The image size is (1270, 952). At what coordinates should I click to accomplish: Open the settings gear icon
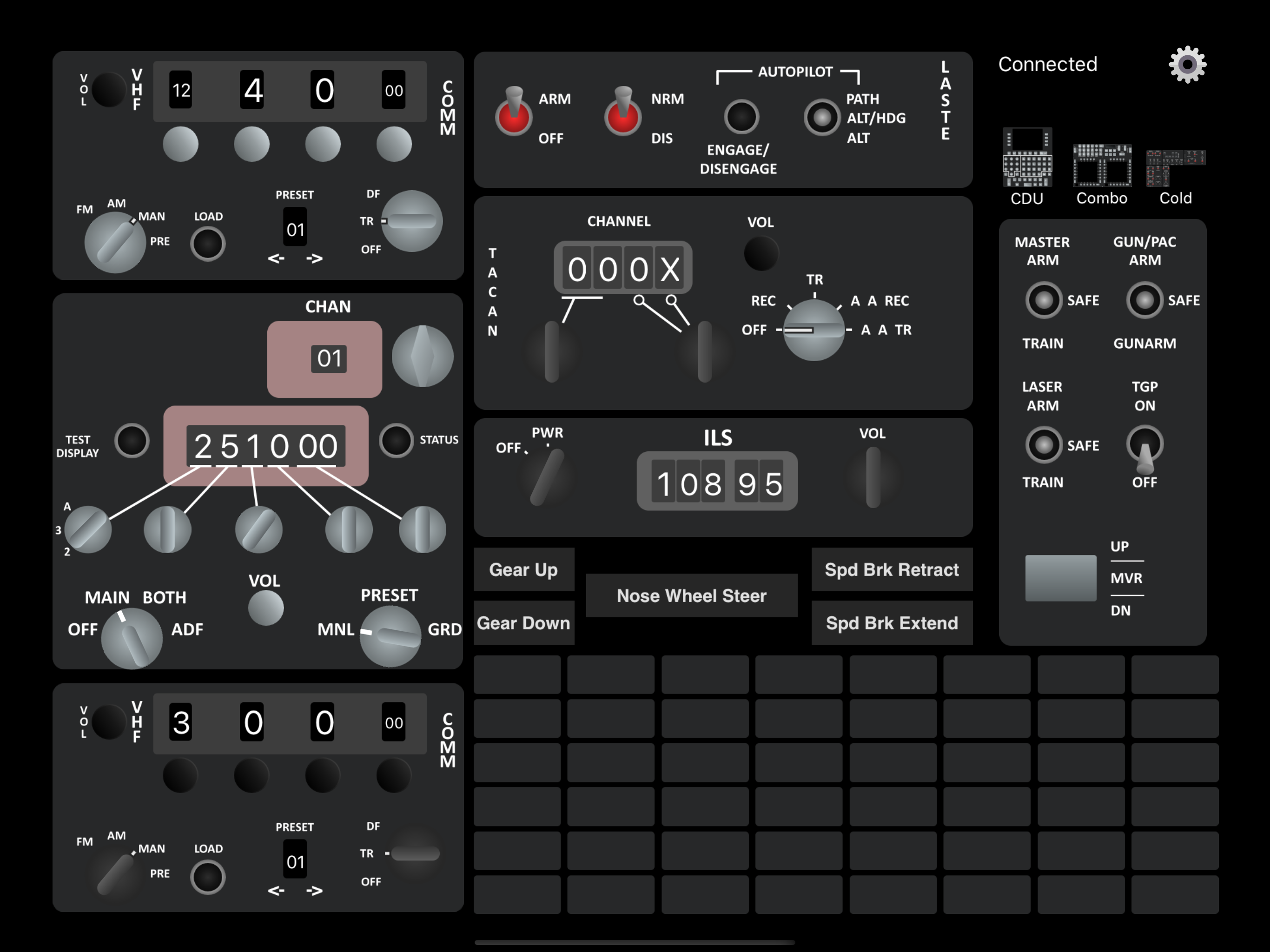pos(1187,64)
